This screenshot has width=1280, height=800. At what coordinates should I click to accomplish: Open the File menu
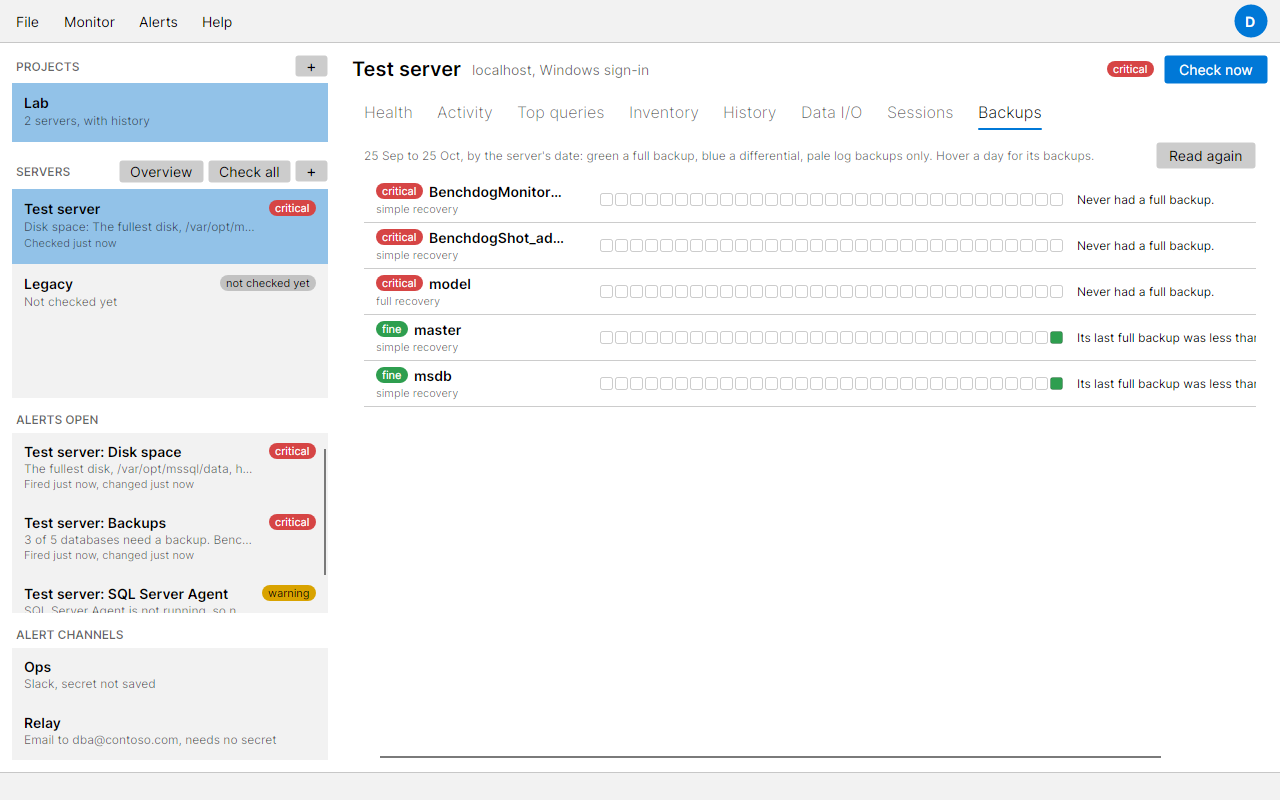click(x=28, y=22)
